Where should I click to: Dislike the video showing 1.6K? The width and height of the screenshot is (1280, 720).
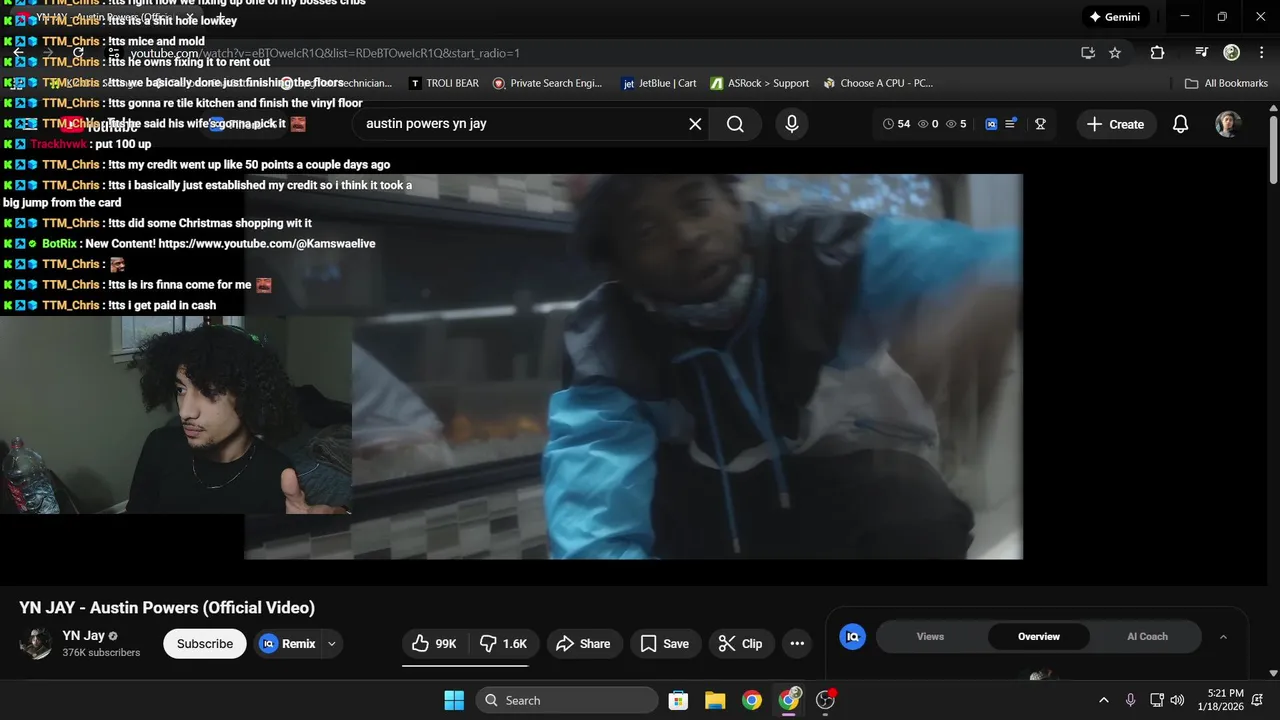504,644
